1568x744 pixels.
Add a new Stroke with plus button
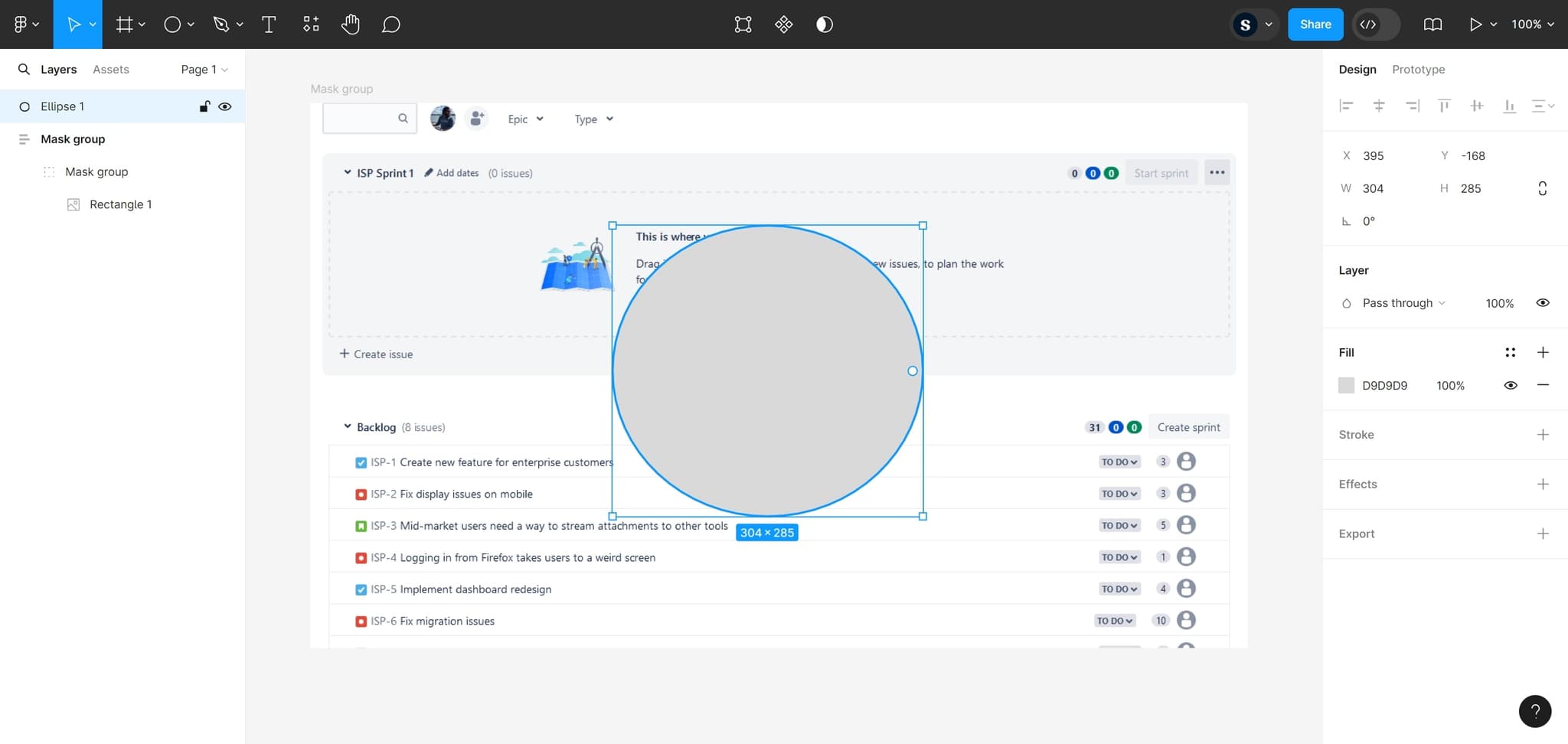click(x=1542, y=435)
